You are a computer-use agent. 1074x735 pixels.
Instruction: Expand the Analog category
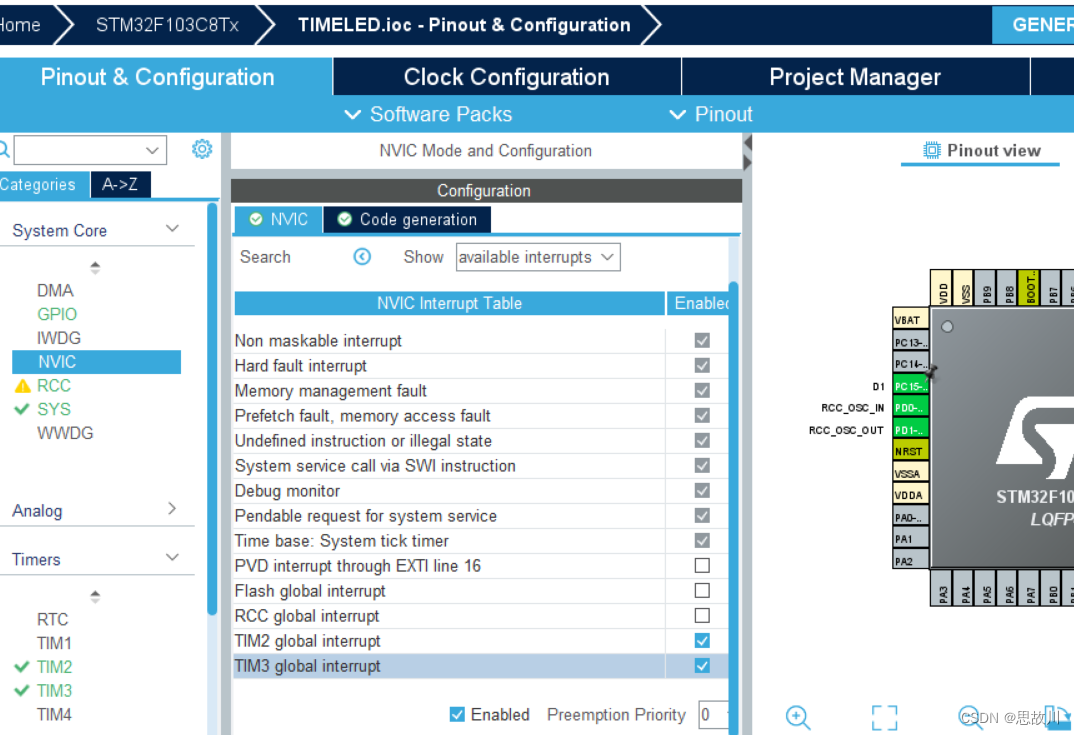pyautogui.click(x=172, y=508)
